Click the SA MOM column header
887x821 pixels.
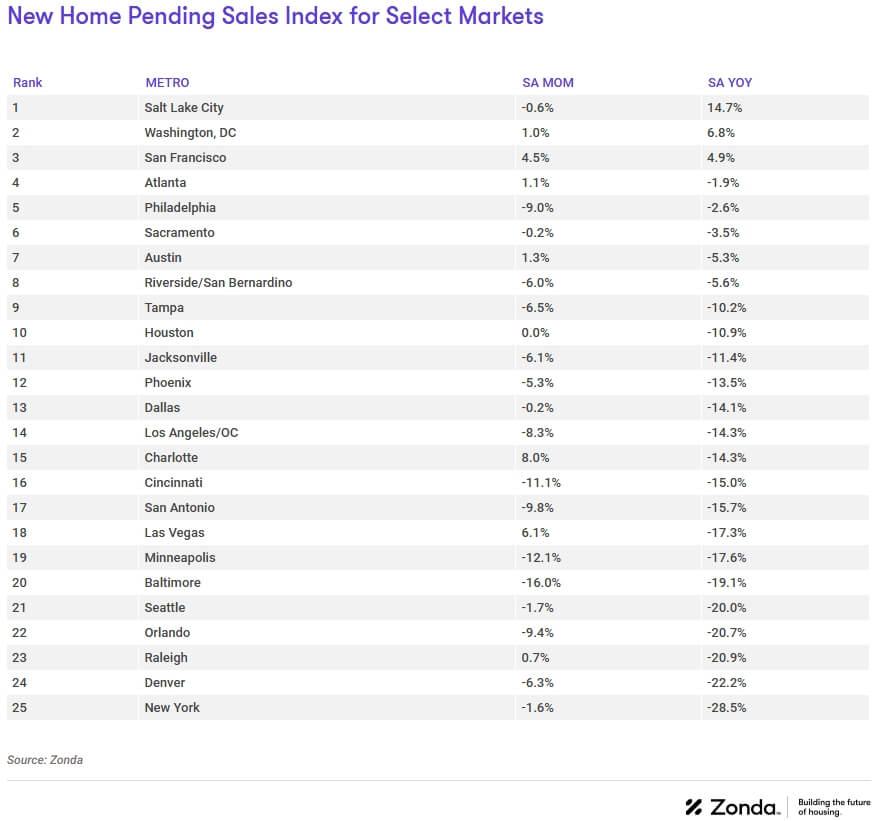pyautogui.click(x=548, y=83)
